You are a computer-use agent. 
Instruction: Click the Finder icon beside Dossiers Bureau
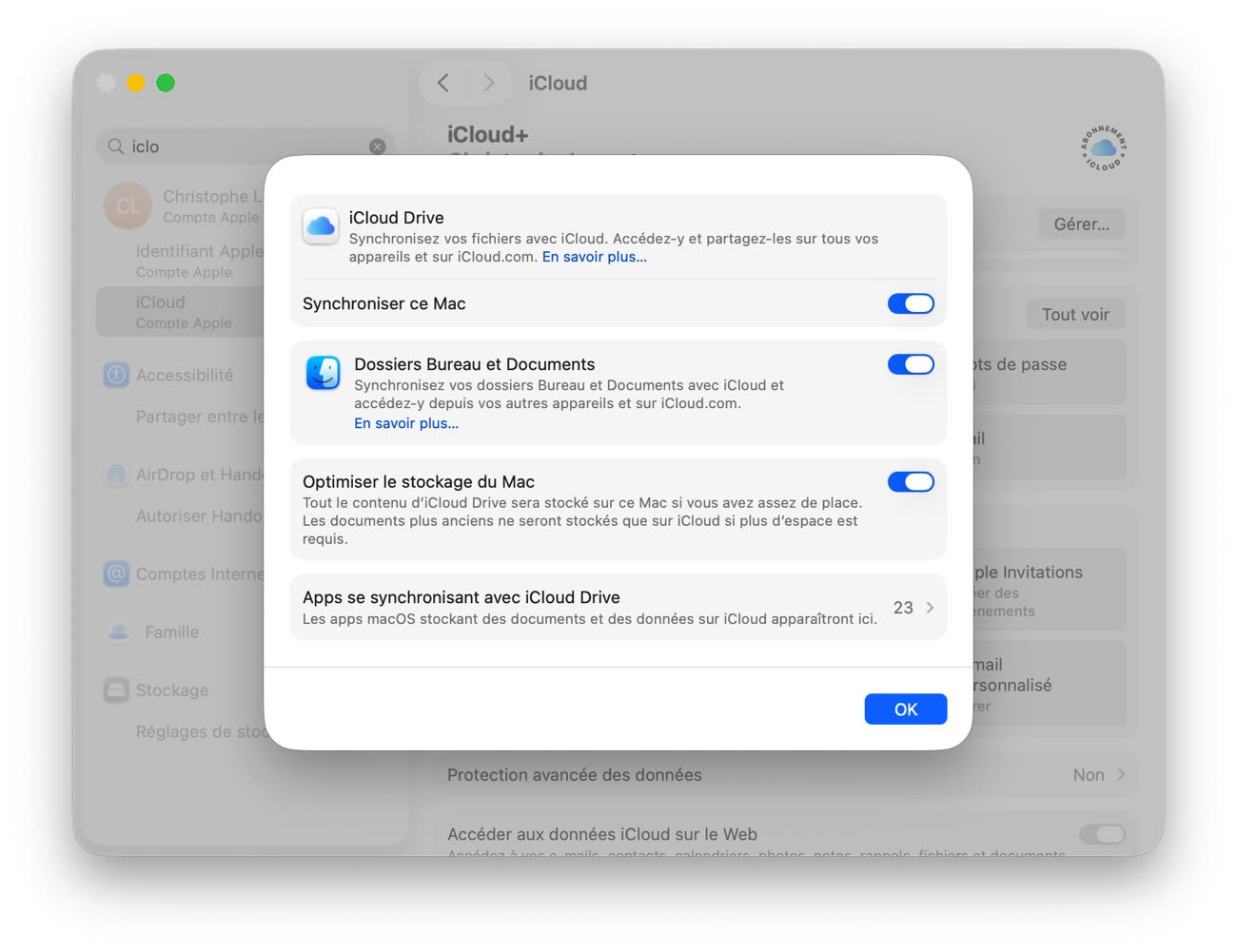(323, 373)
